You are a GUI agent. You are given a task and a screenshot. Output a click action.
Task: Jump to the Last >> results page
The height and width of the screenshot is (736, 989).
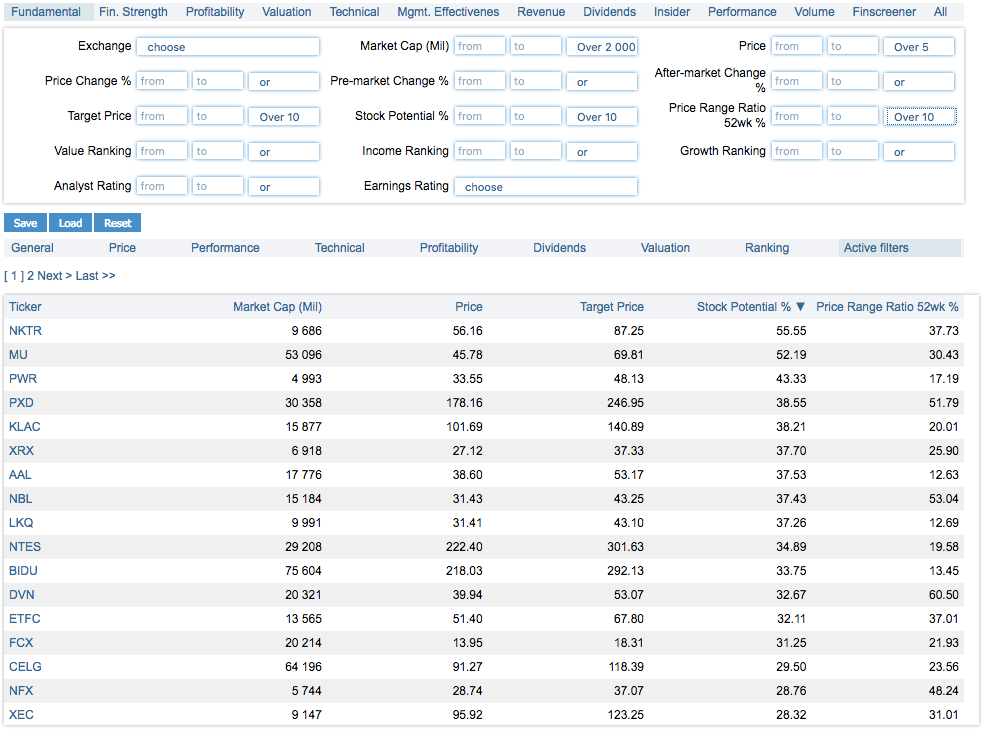tap(95, 276)
